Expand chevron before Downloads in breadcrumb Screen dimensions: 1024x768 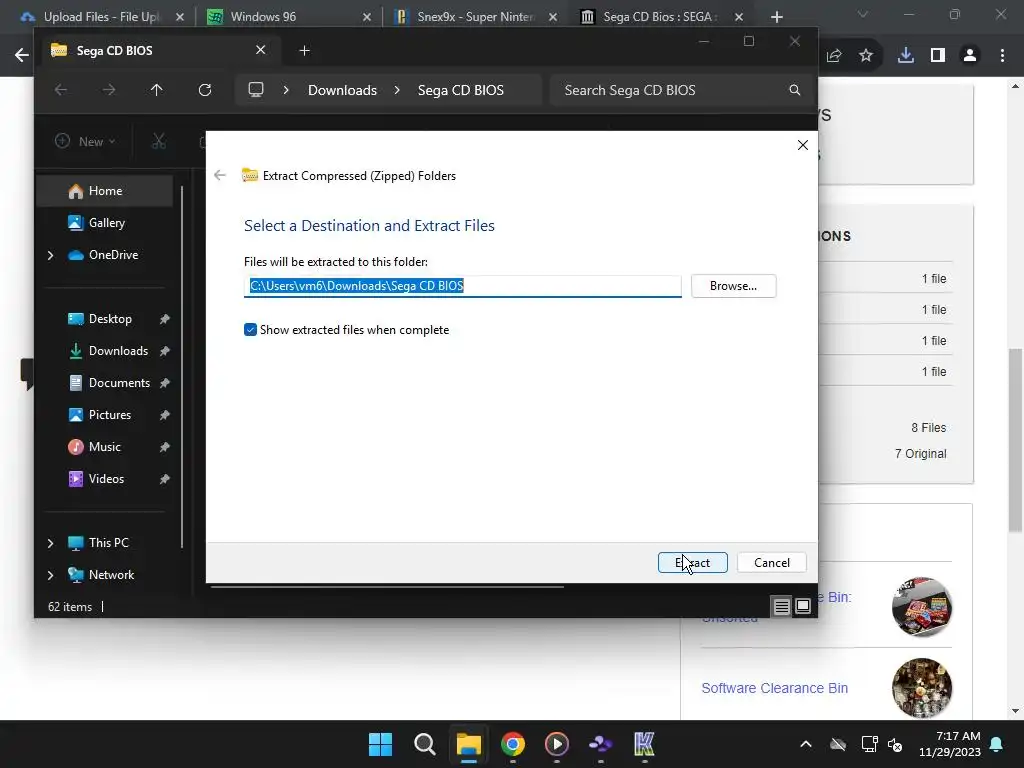coord(286,90)
